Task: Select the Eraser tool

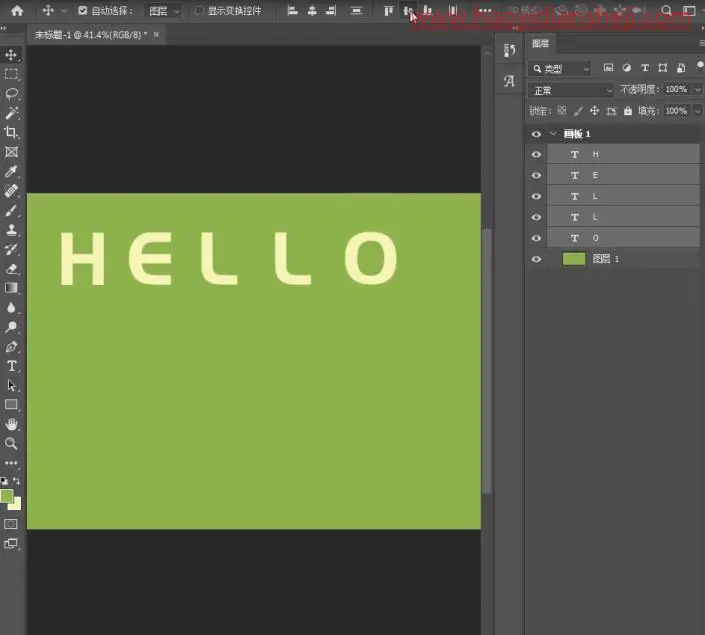Action: pos(11,269)
